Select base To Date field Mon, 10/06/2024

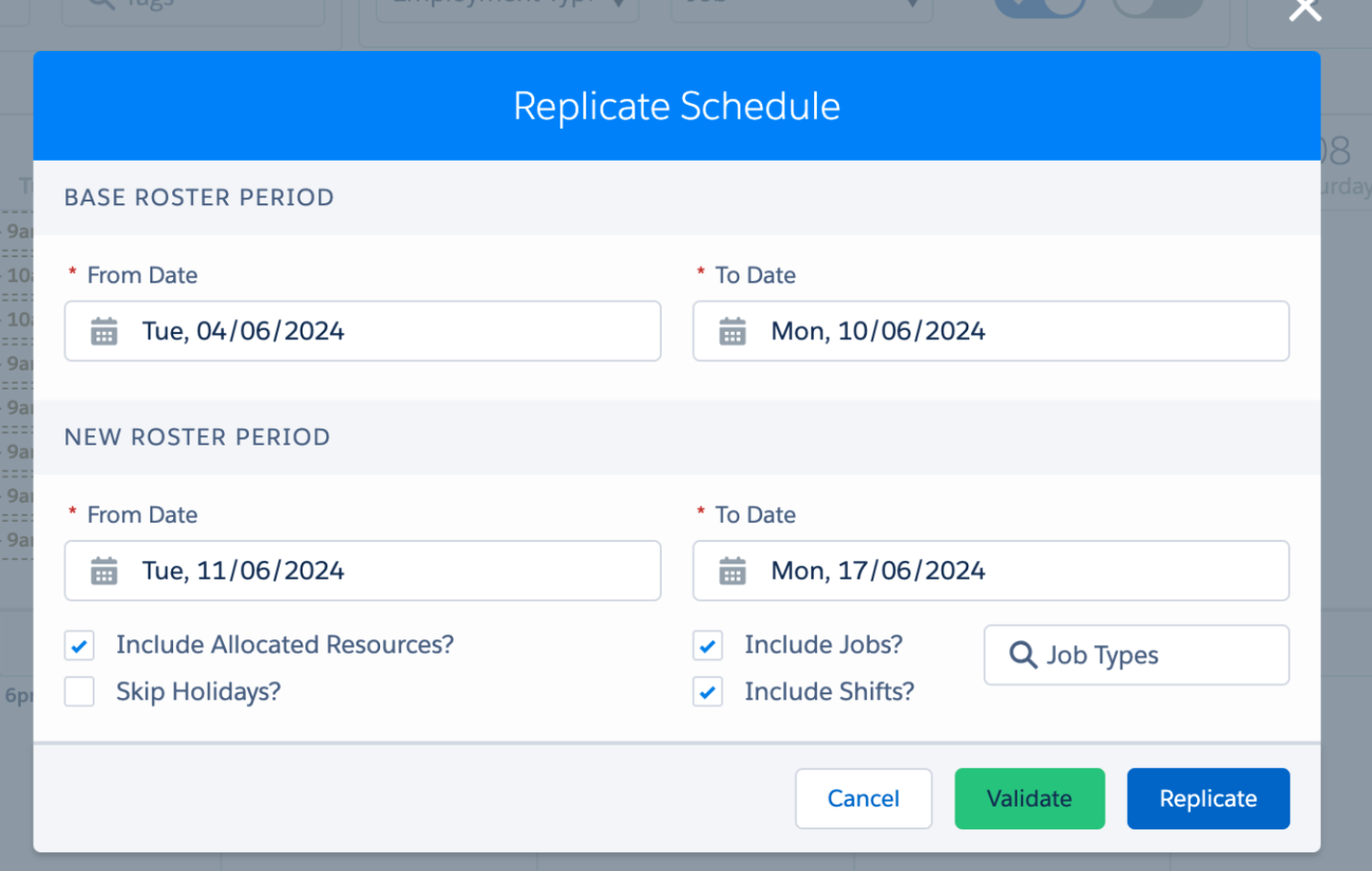click(991, 331)
